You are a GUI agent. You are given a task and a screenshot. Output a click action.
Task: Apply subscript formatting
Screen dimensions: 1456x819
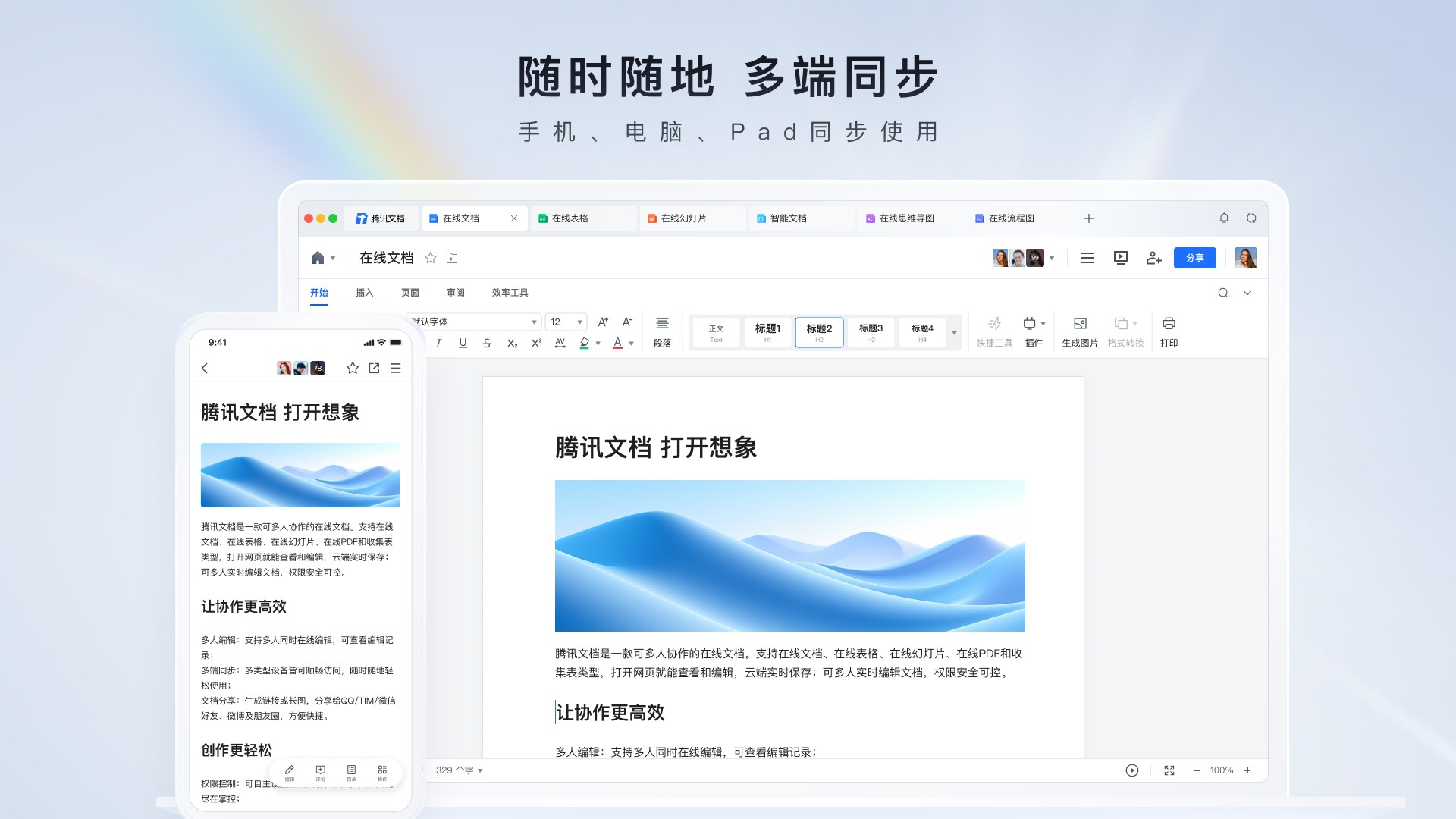[x=512, y=343]
